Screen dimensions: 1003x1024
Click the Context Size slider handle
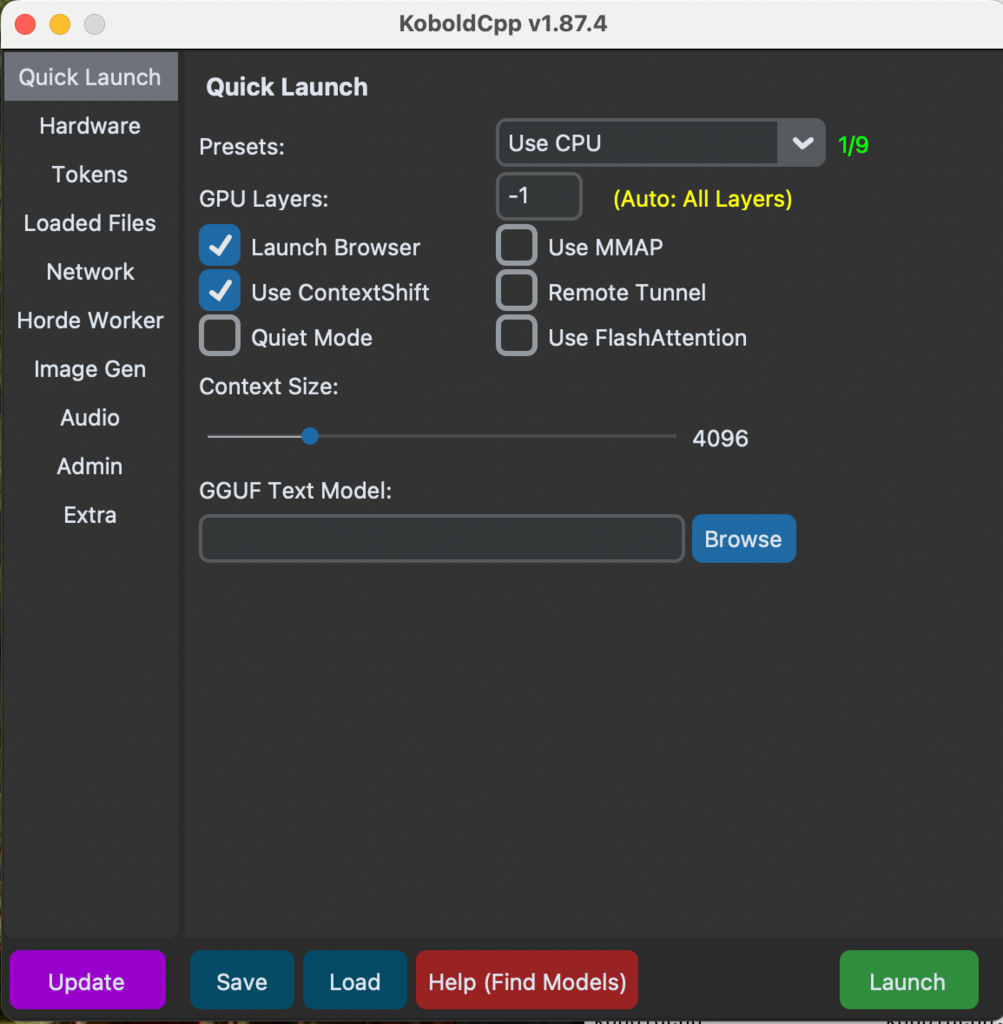pos(310,436)
